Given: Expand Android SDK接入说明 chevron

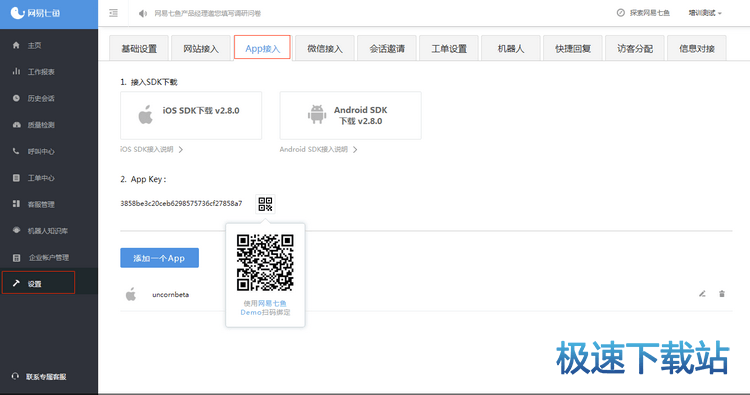Looking at the screenshot, I should pyautogui.click(x=355, y=150).
